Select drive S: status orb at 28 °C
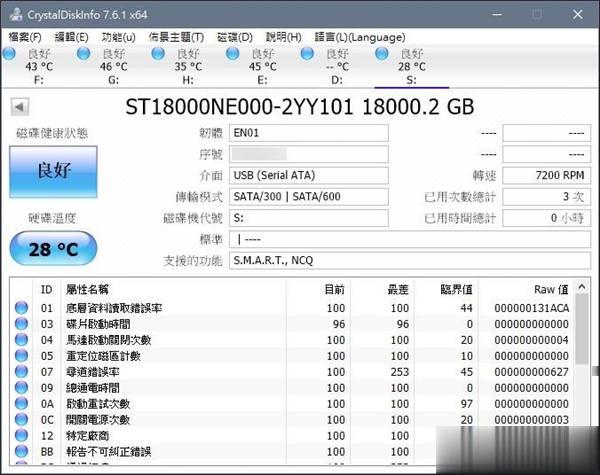This screenshot has height=475, width=600. tap(382, 54)
